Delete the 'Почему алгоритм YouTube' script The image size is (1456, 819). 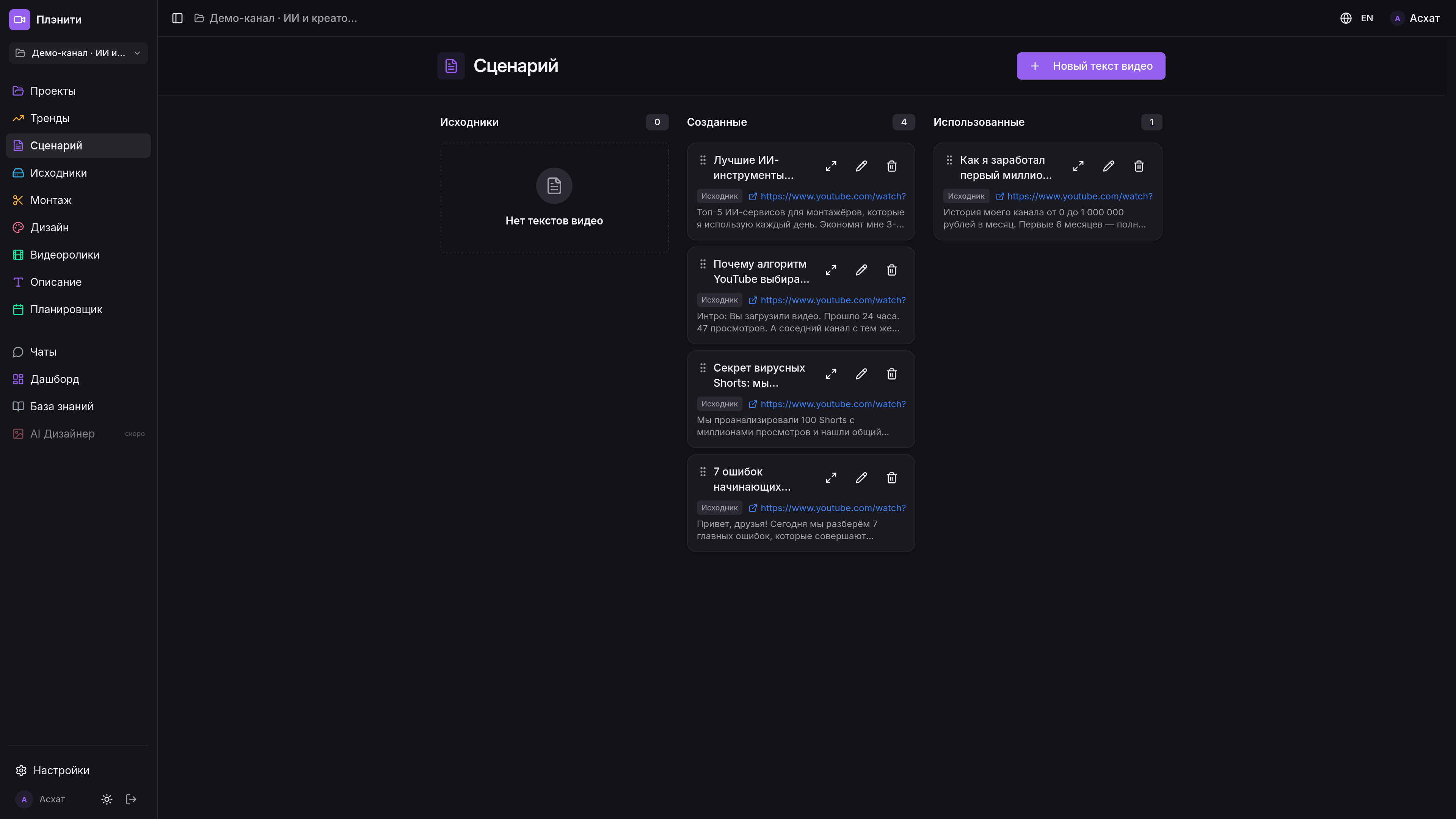pyautogui.click(x=892, y=270)
